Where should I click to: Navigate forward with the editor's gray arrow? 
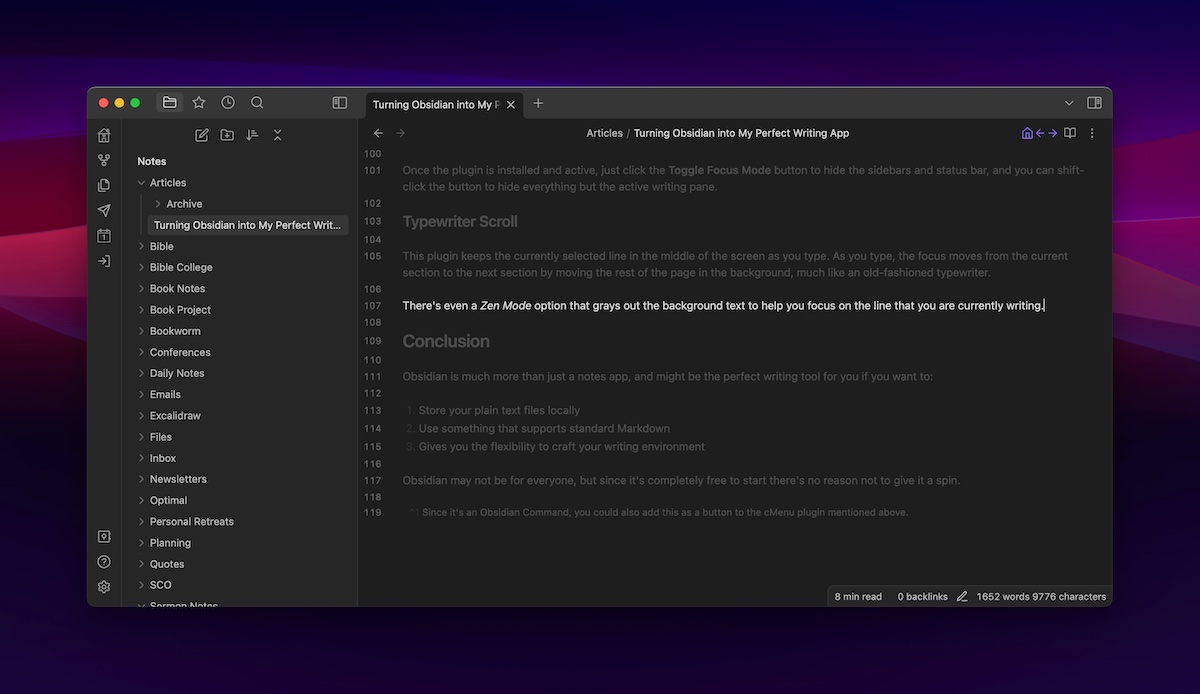pos(401,133)
